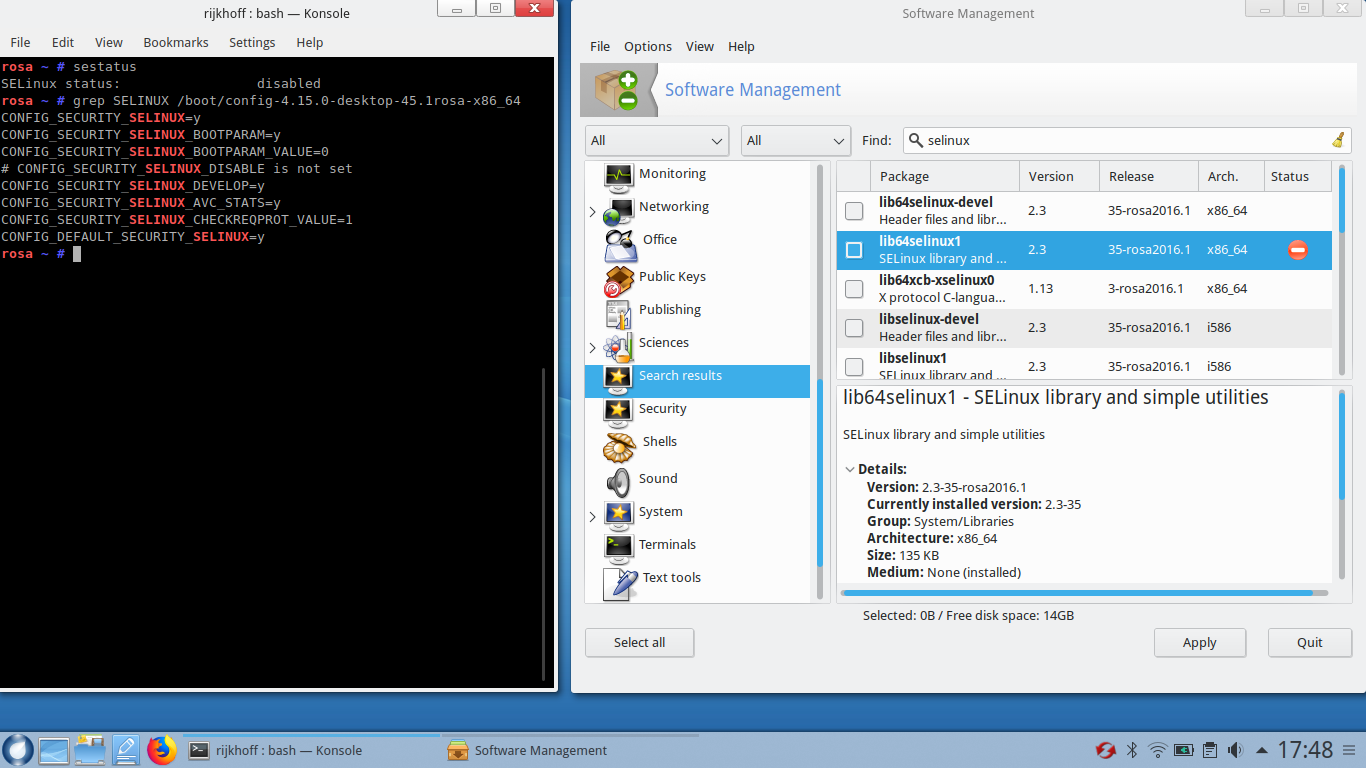This screenshot has height=768, width=1366.
Task: Click the Networking category icon
Action: [x=619, y=209]
